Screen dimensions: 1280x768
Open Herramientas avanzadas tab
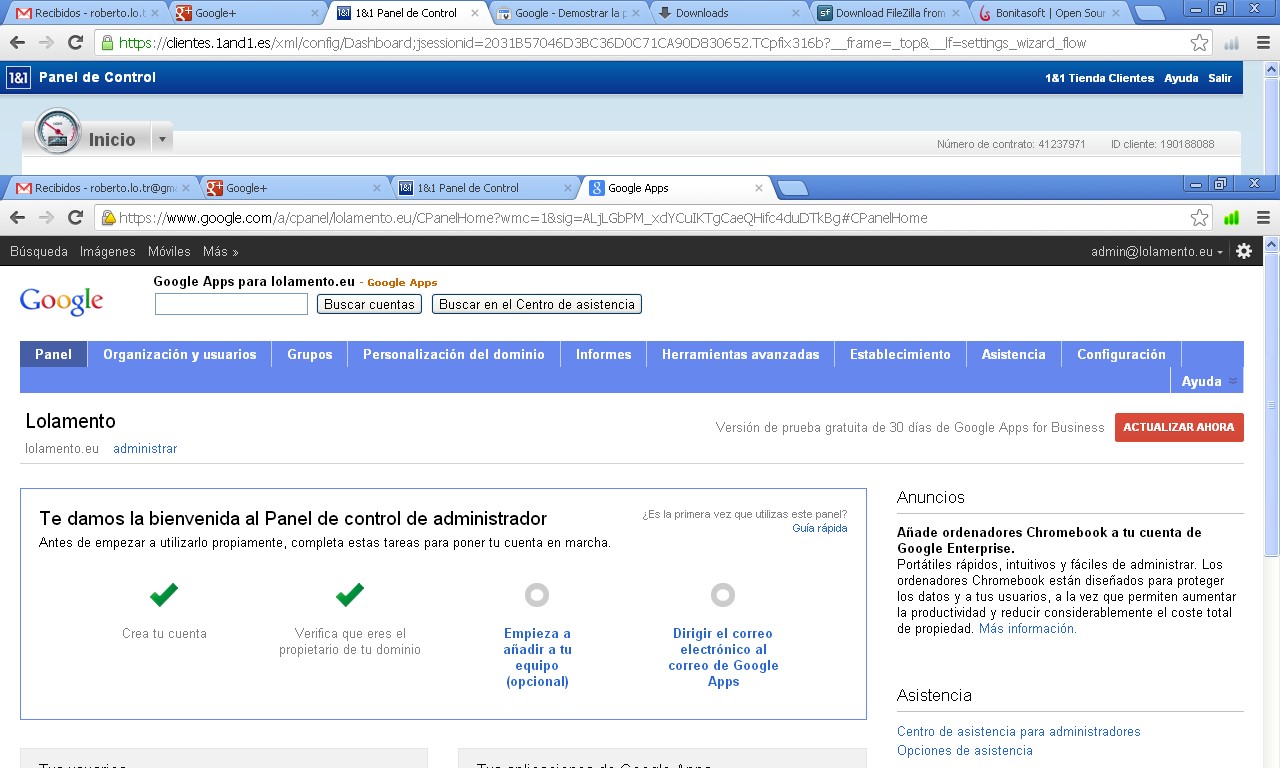pos(741,354)
